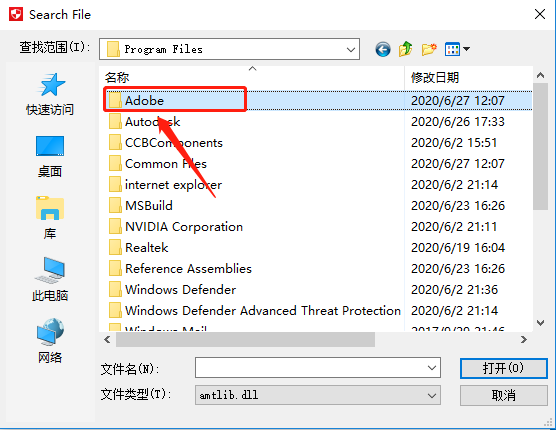This screenshot has height=430, width=556.
Task: Select the Adobe folder
Action: click(144, 101)
